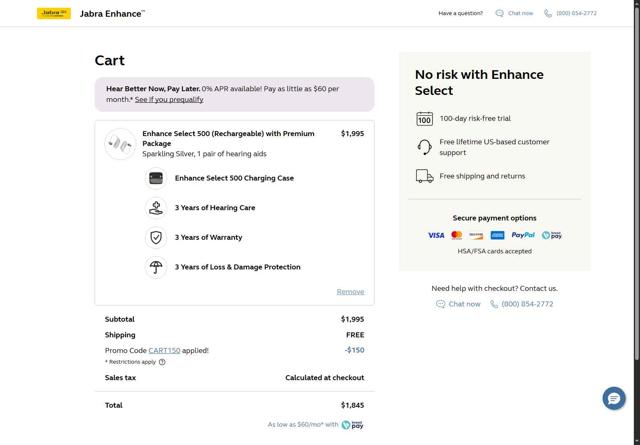The image size is (640, 445).
Task: Click the Bread Pay logo below the total
Action: tap(352, 425)
